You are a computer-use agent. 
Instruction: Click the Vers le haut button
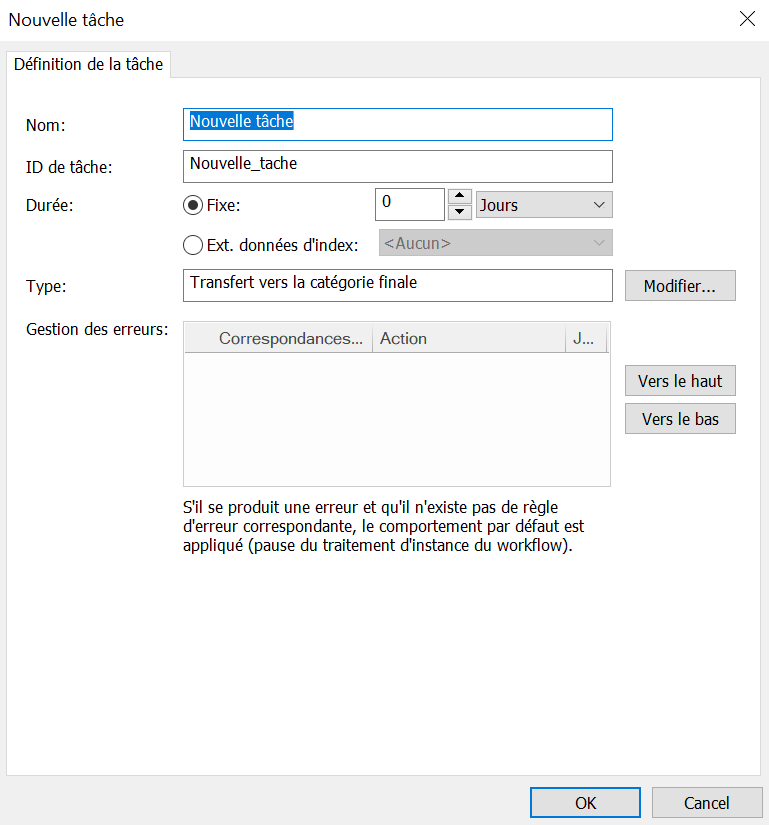click(x=680, y=380)
